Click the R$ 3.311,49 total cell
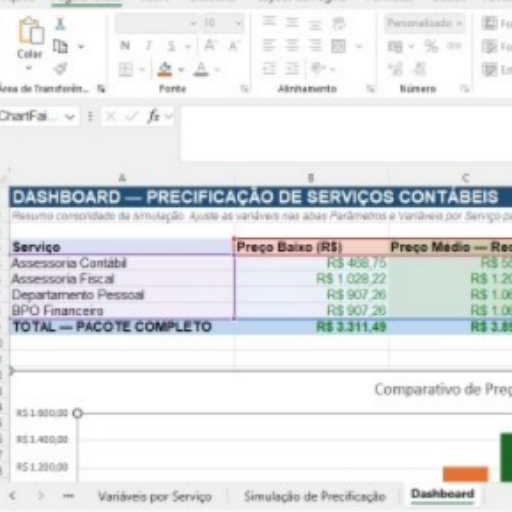The height and width of the screenshot is (512, 512). 312,327
